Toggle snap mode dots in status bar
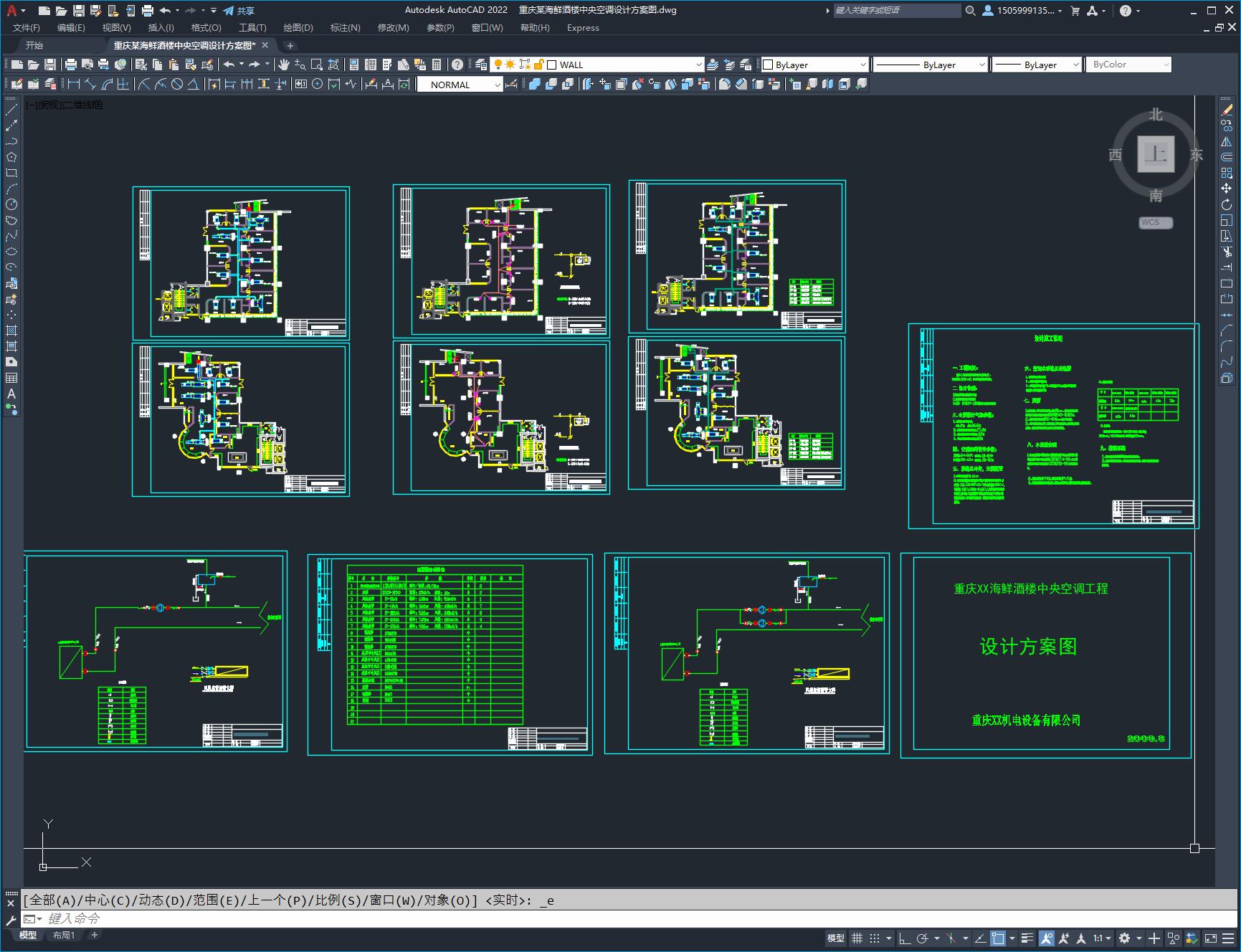This screenshot has height=952, width=1241. (875, 938)
